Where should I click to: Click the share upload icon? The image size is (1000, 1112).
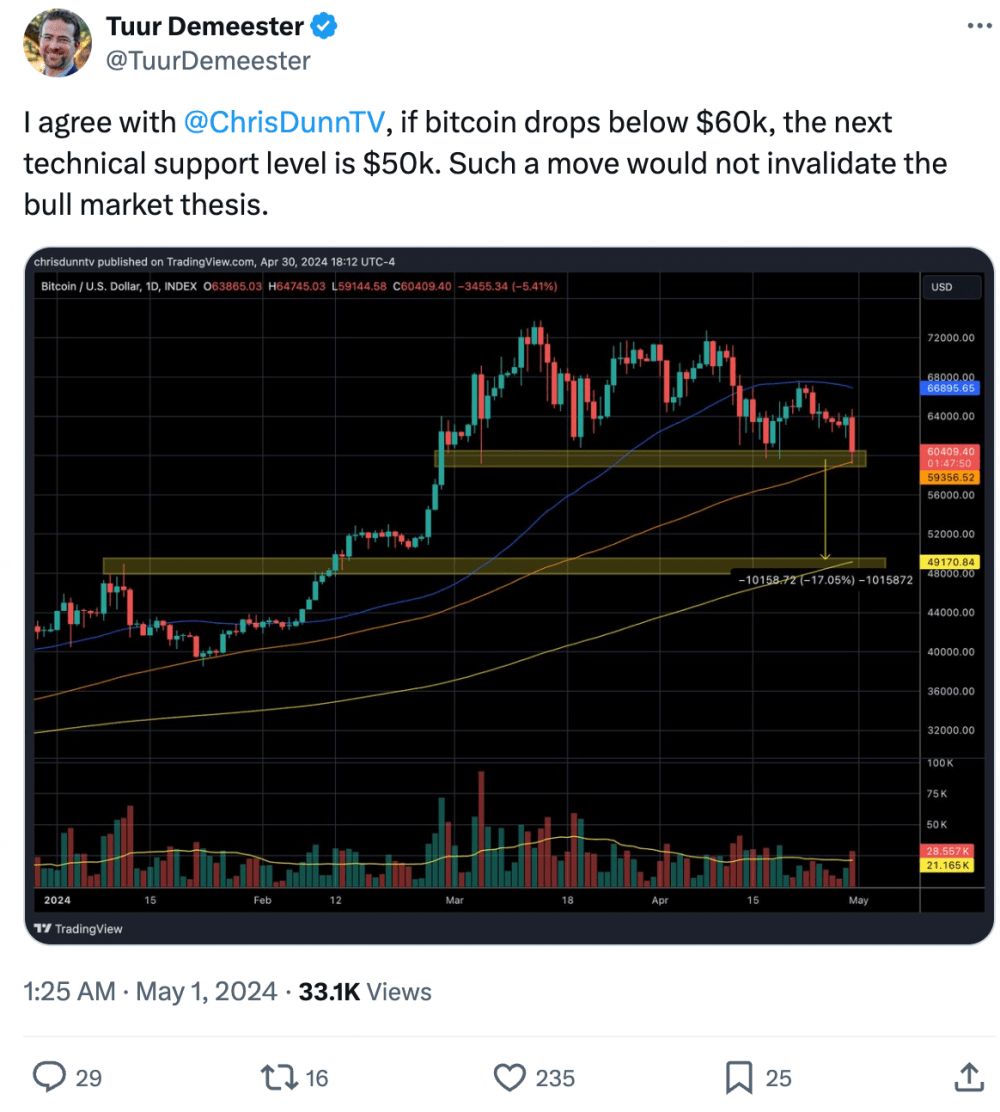pos(968,1077)
